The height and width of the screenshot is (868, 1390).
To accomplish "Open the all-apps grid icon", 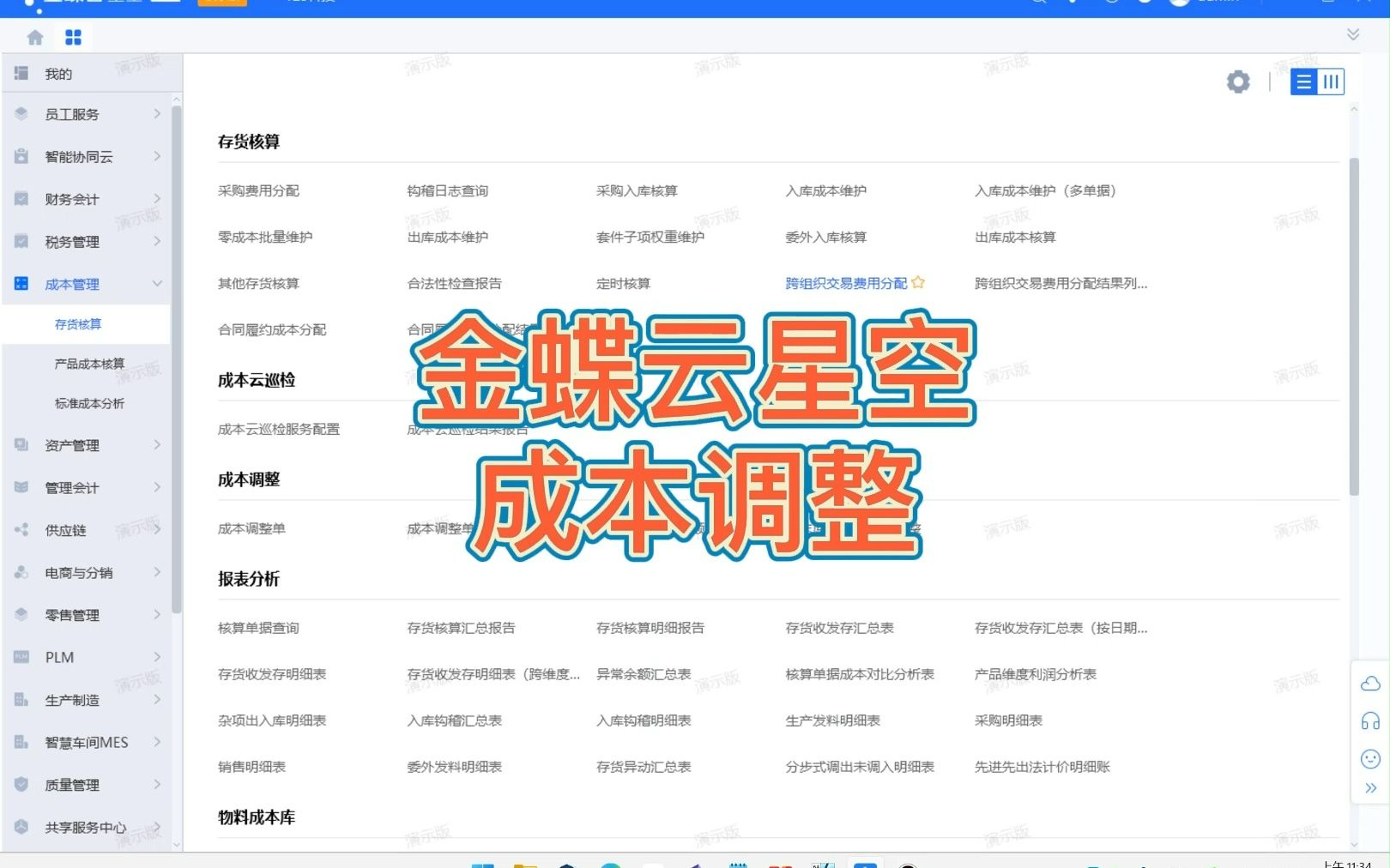I will 73,37.
